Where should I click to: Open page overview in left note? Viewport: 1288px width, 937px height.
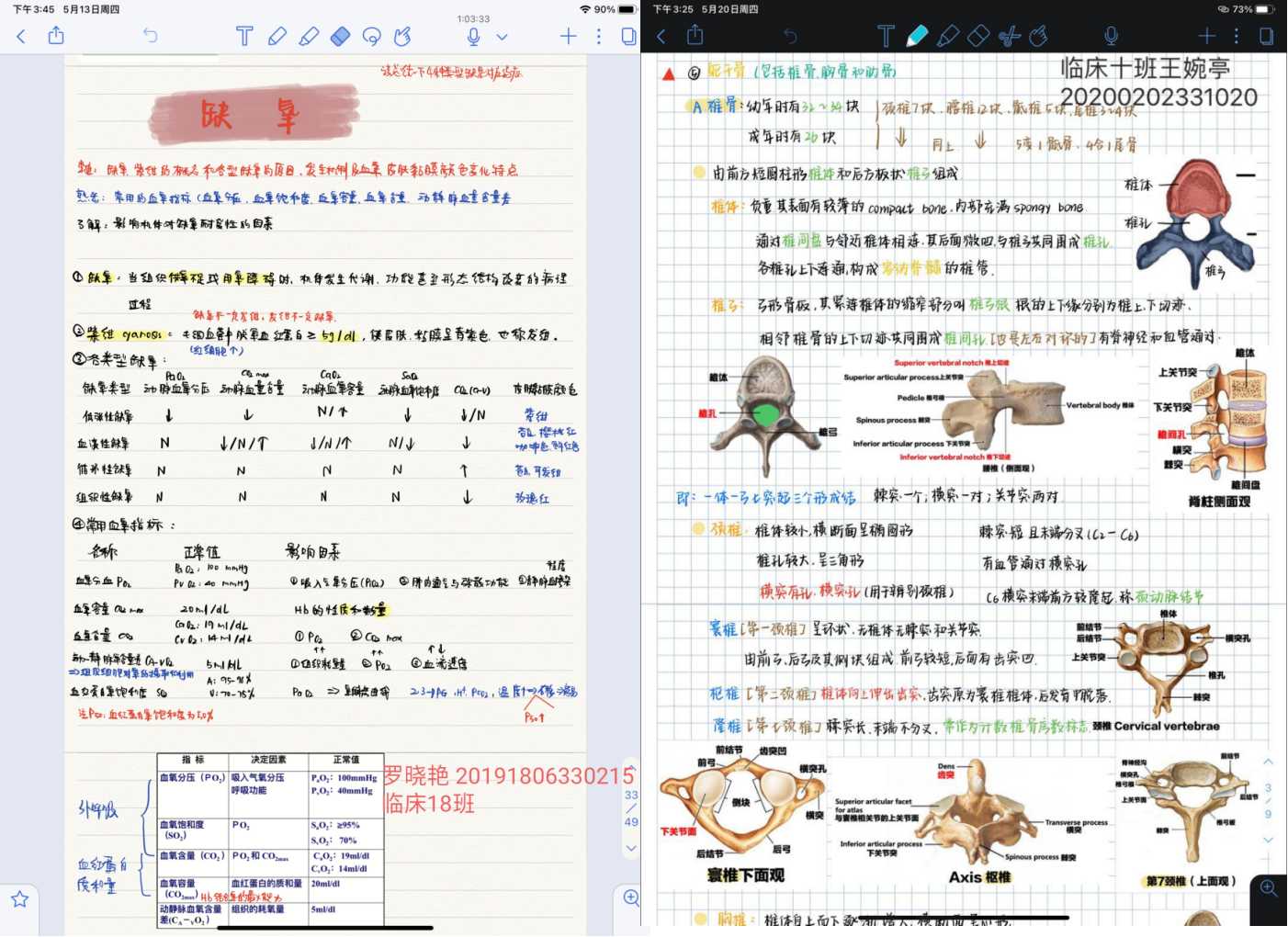click(629, 36)
